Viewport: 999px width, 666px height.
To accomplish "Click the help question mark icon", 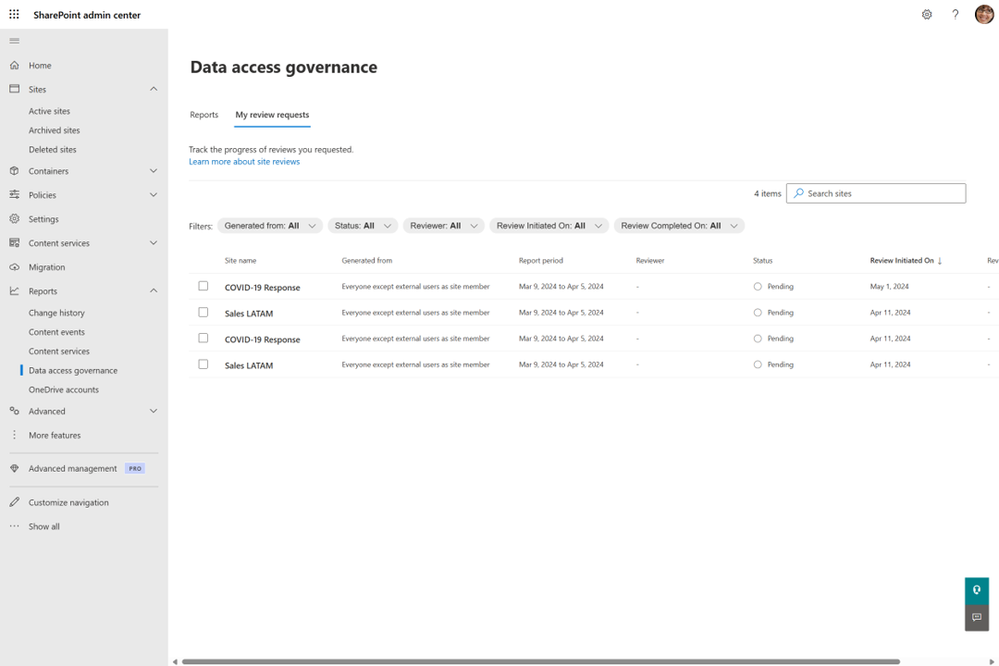I will [955, 14].
